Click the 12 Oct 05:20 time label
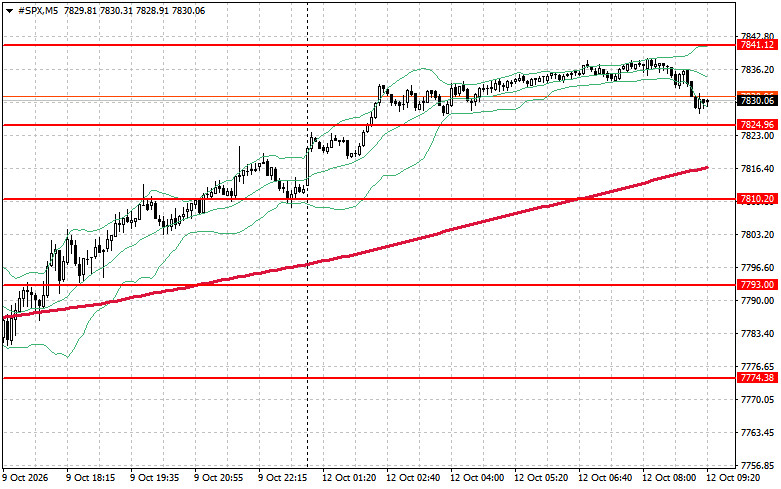The image size is (781, 489). [x=541, y=478]
